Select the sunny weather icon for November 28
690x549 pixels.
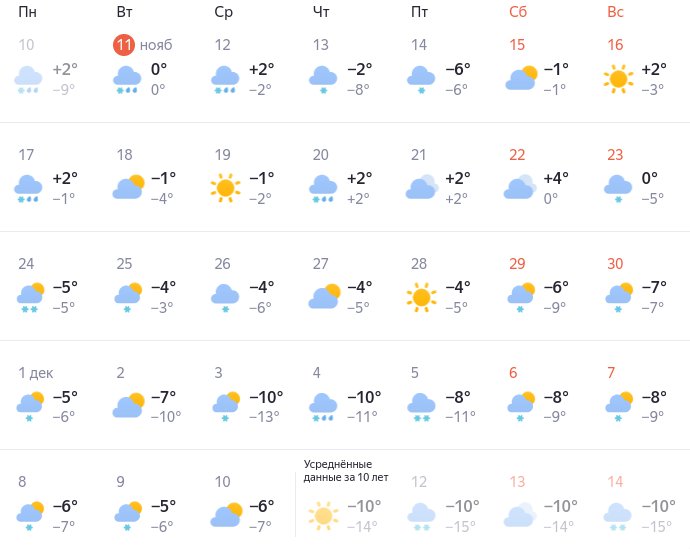point(421,297)
